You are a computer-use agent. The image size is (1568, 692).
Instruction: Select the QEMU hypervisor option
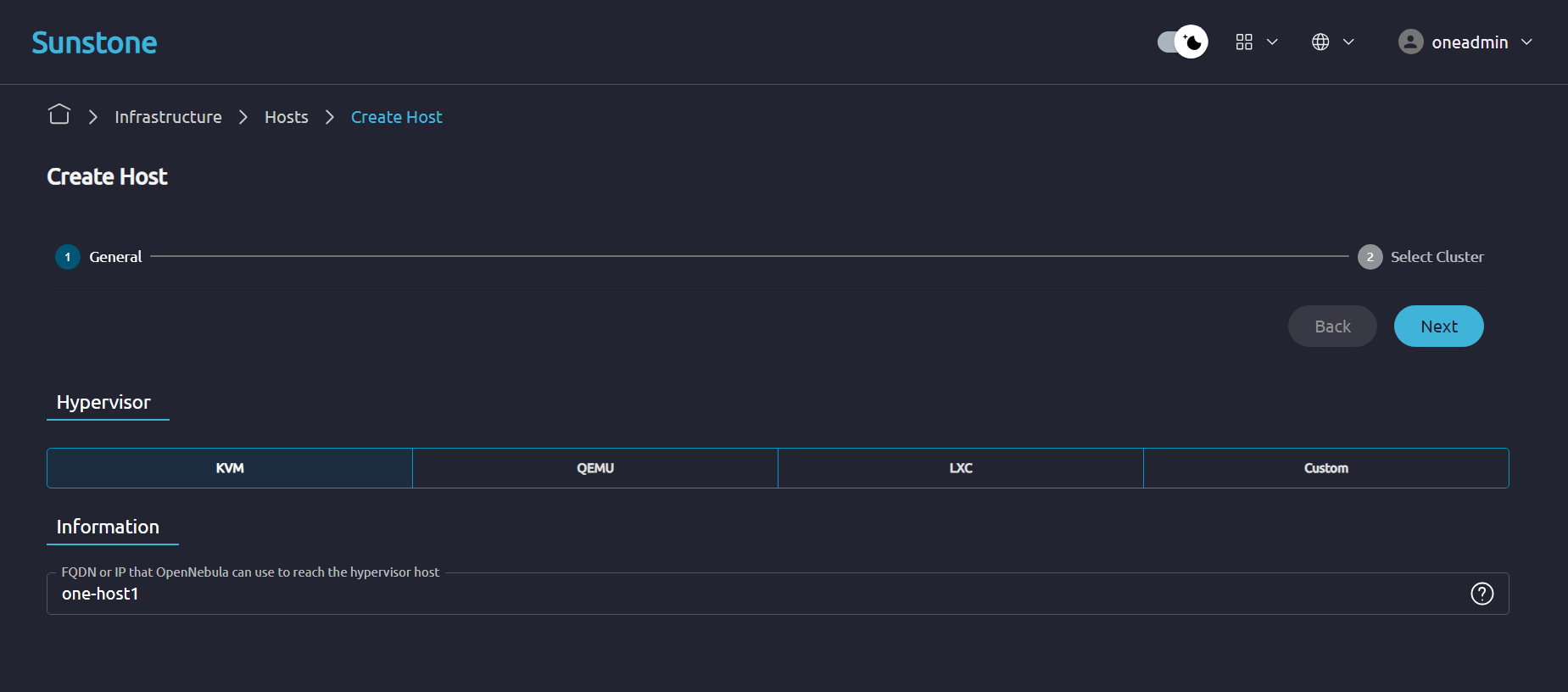point(595,468)
